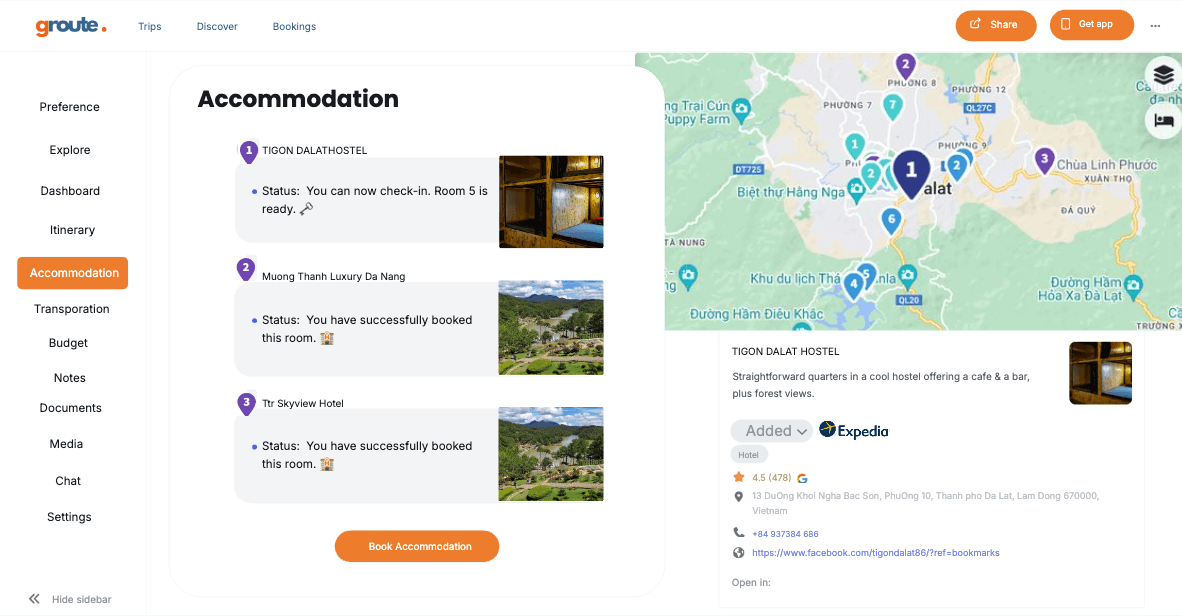Expand the Added status dropdown
The width and height of the screenshot is (1182, 616).
(x=771, y=431)
